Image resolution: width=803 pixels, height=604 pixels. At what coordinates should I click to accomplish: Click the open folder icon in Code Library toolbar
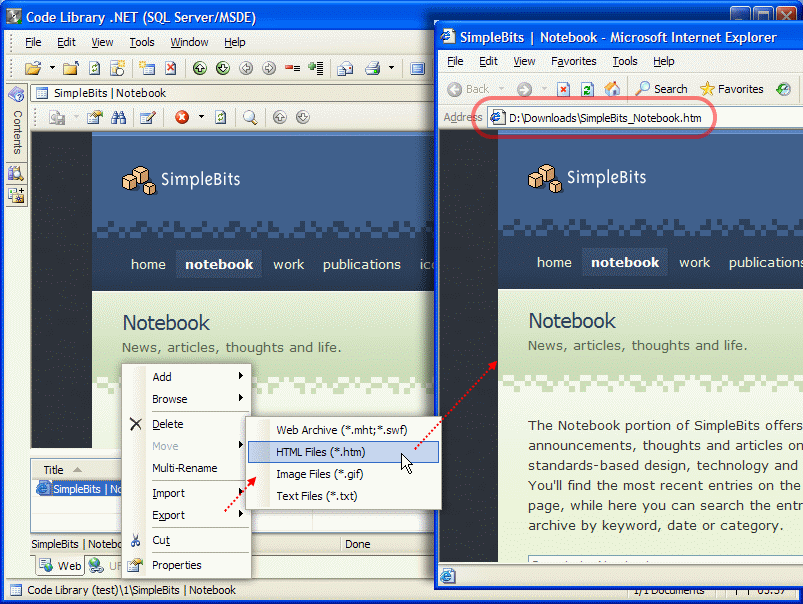[x=33, y=68]
